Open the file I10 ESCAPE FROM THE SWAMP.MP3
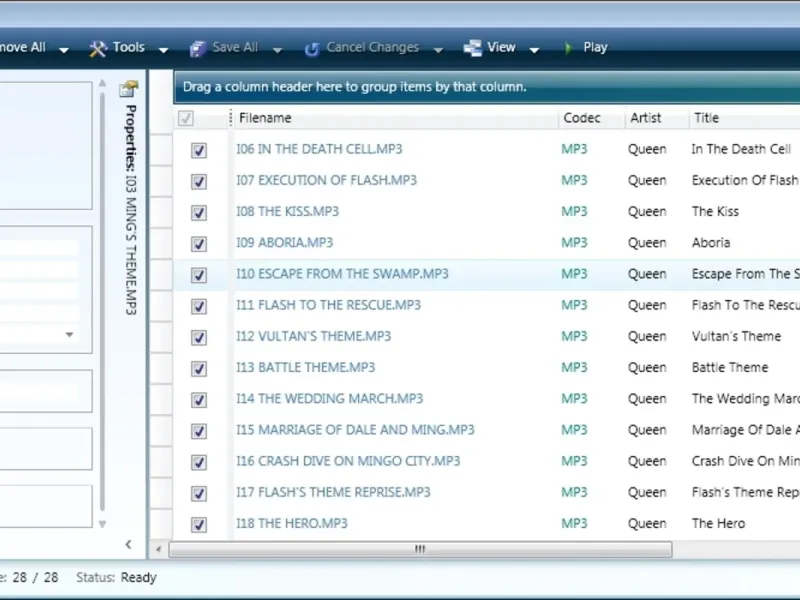This screenshot has height=600, width=800. 342,274
